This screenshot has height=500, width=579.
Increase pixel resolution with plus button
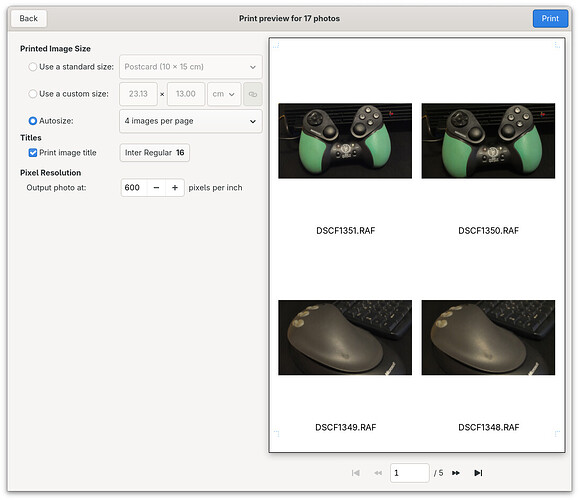tap(175, 188)
